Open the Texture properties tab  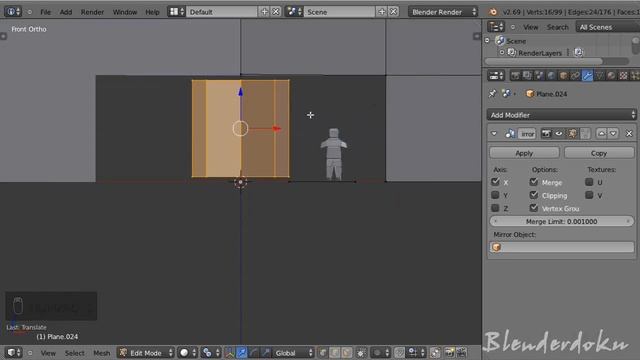(x=623, y=76)
